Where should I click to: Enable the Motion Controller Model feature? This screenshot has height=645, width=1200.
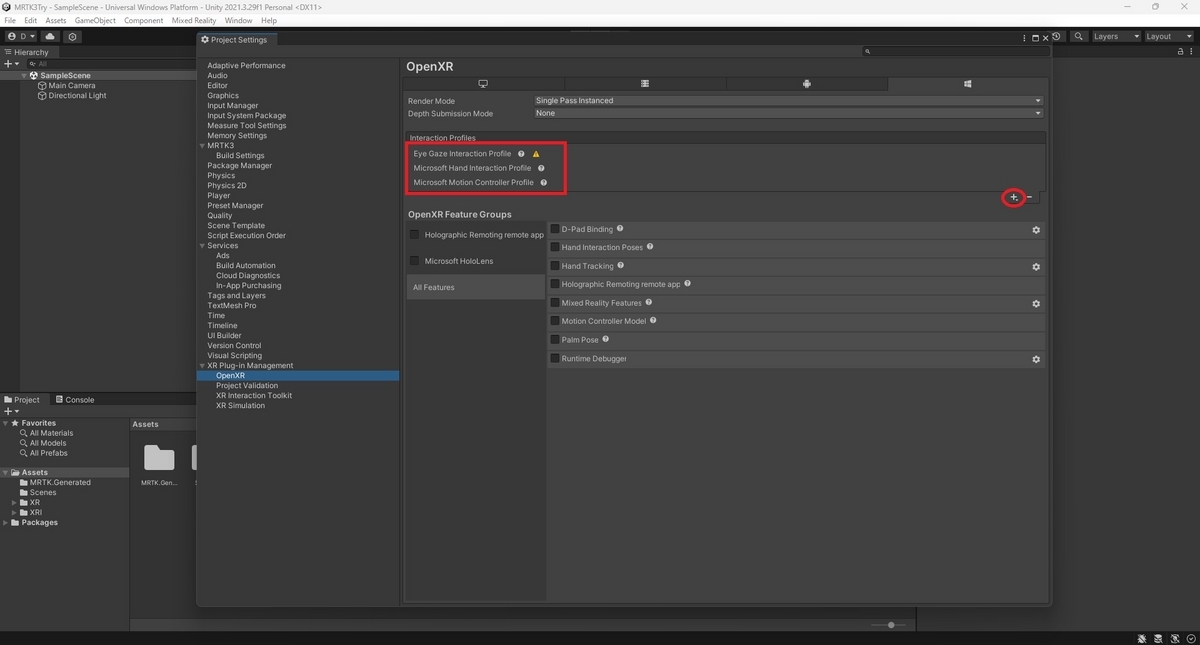tap(555, 321)
